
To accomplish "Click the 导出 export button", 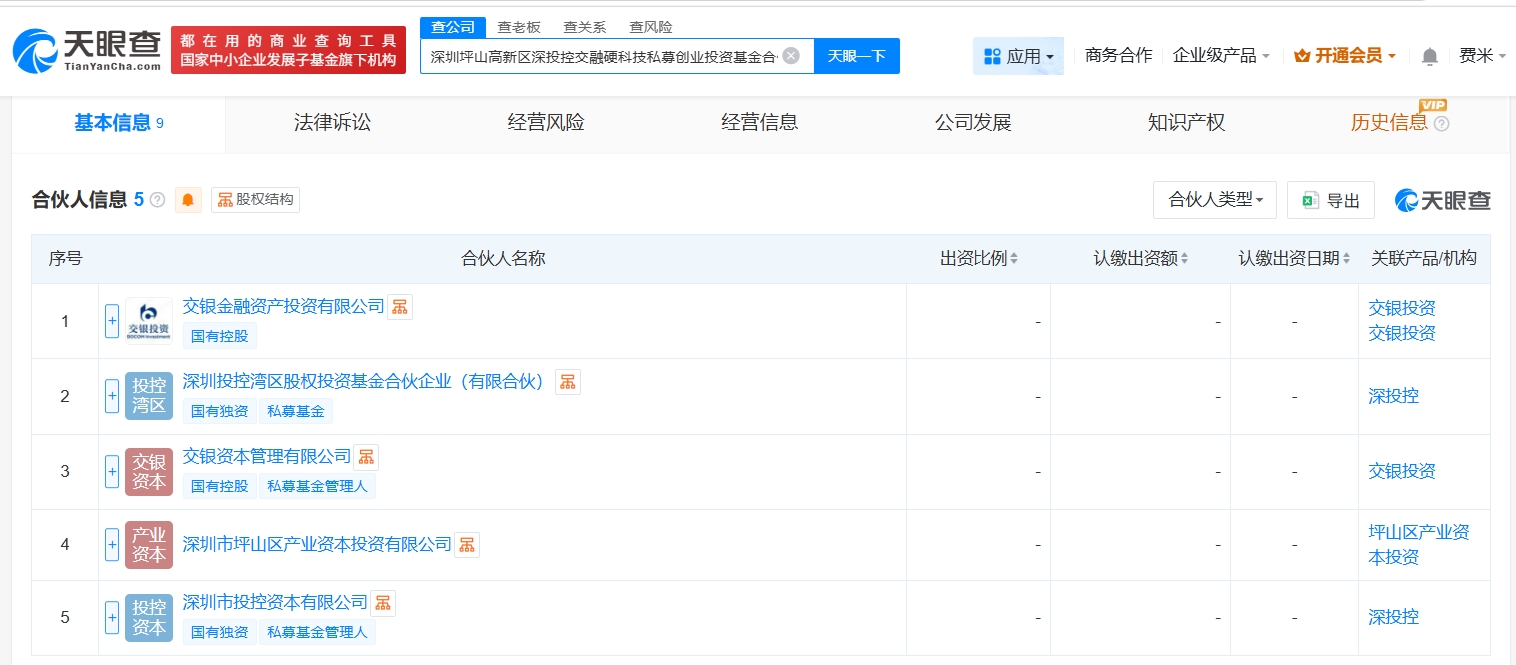I will (1331, 200).
